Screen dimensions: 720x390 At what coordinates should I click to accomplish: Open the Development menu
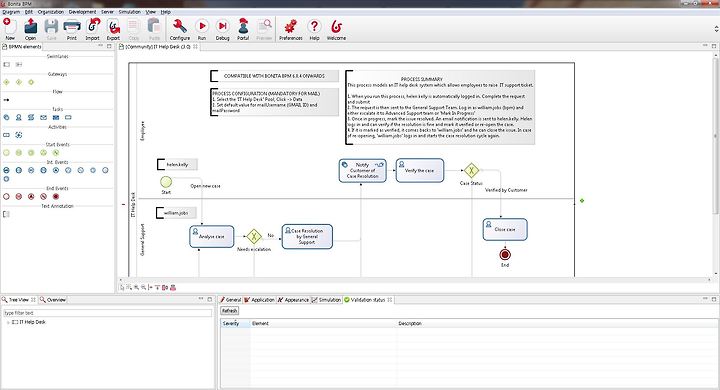[x=83, y=12]
